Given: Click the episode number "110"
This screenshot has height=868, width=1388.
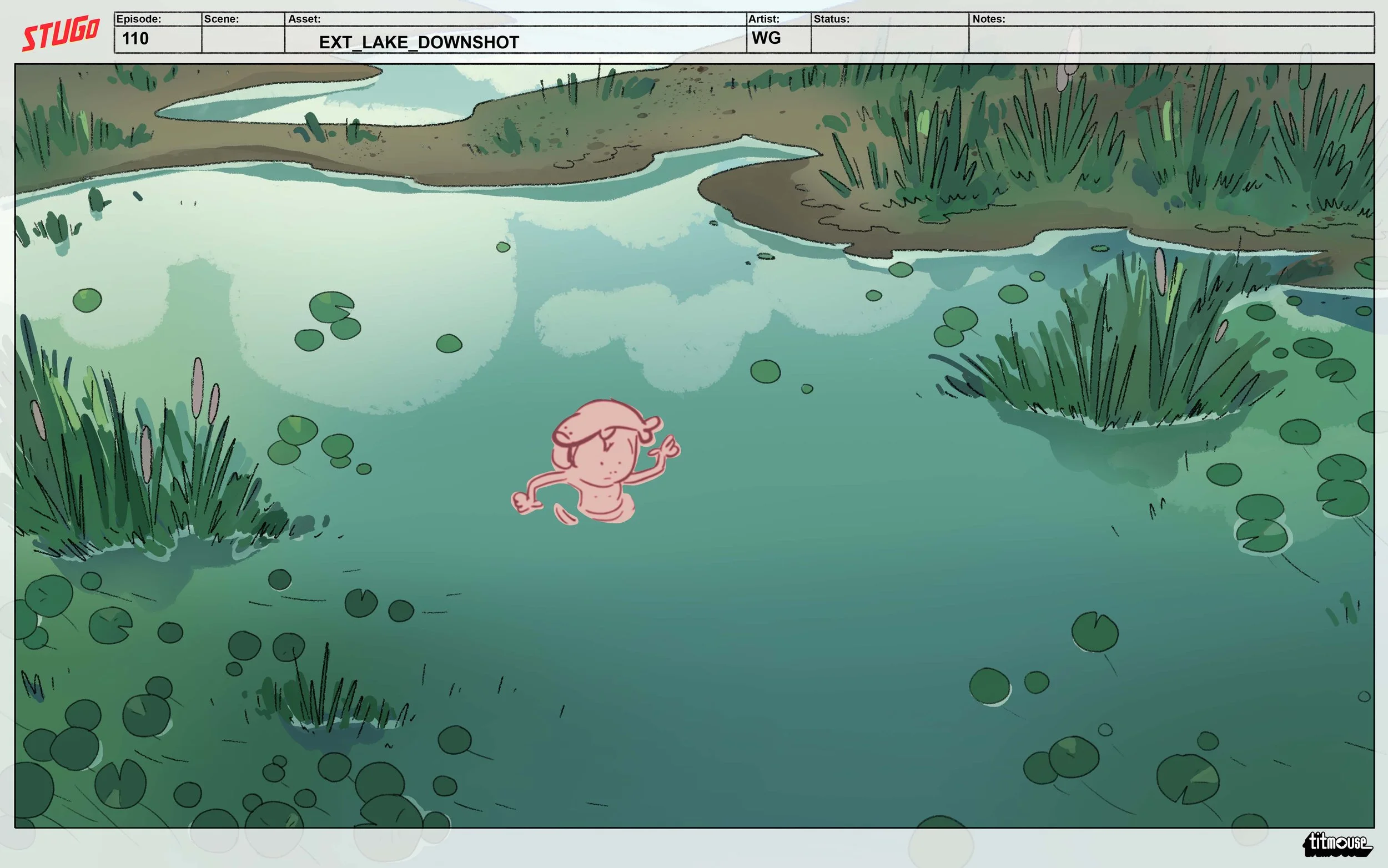Looking at the screenshot, I should pos(135,38).
